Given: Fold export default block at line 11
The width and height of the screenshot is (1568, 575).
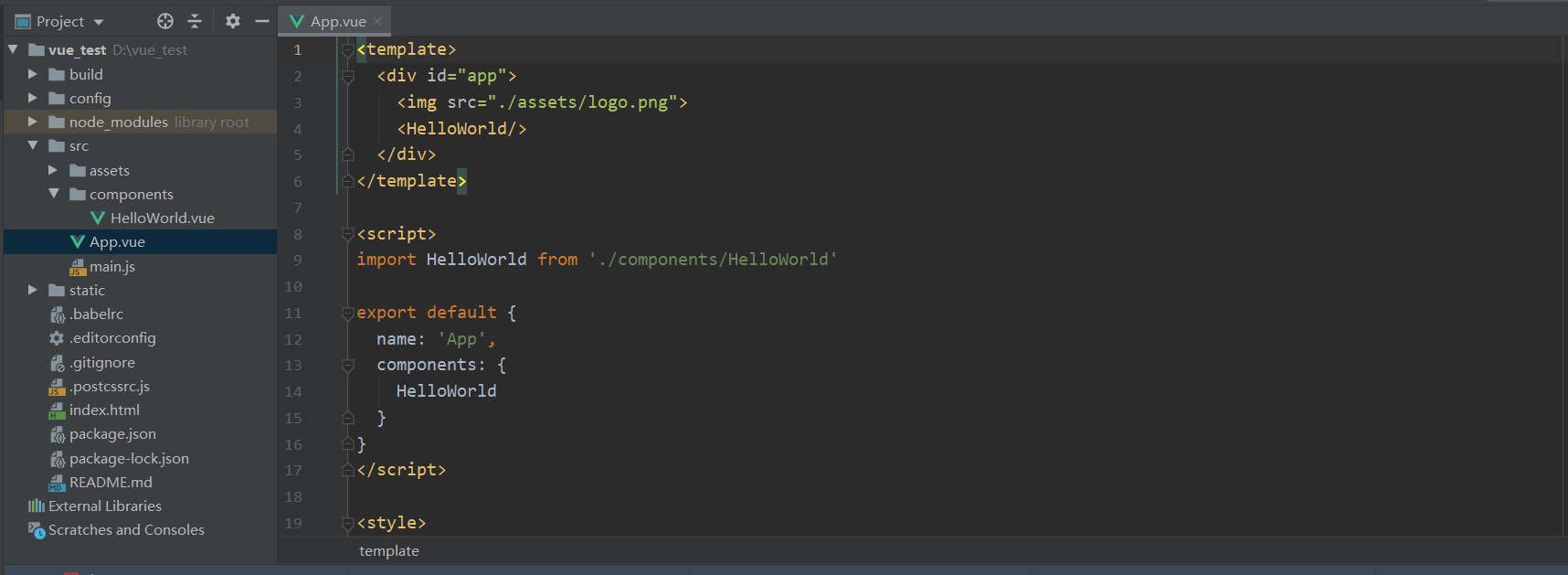Looking at the screenshot, I should (347, 313).
